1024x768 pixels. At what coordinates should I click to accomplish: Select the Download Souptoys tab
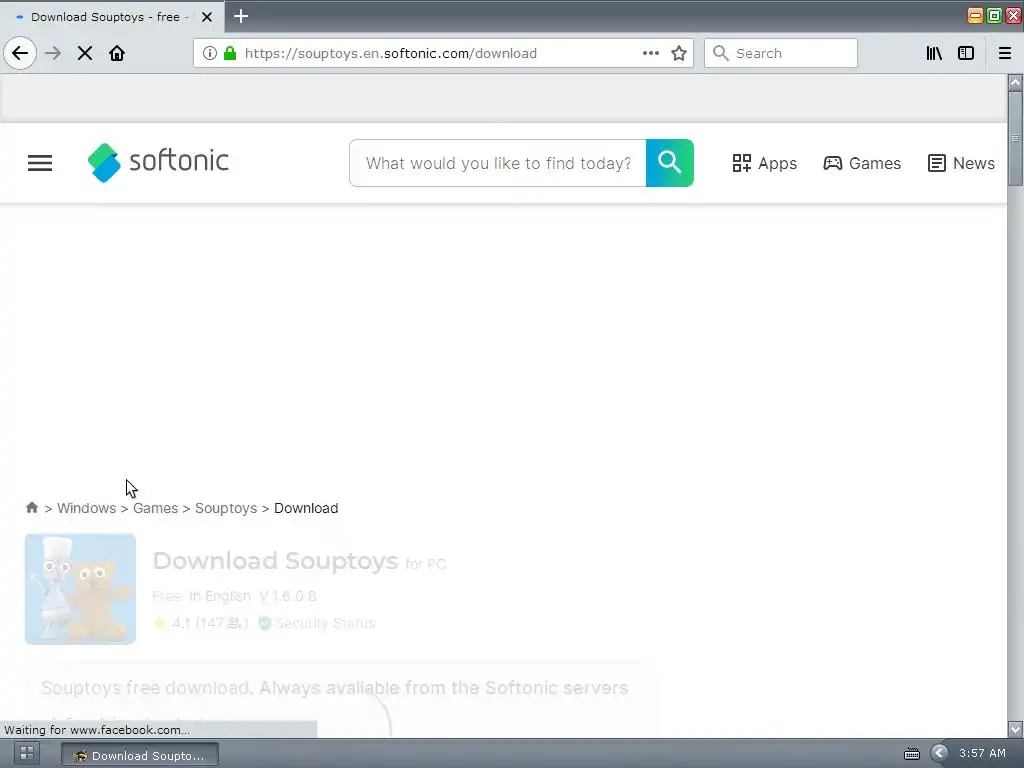point(111,17)
